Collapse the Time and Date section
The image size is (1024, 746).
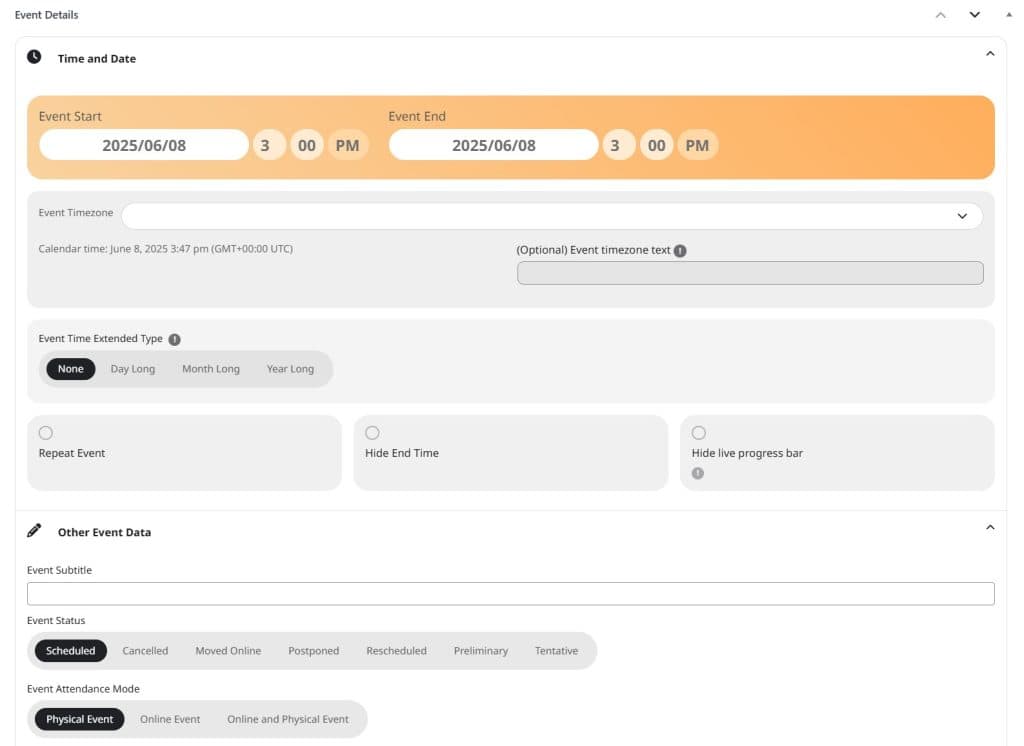tap(990, 54)
